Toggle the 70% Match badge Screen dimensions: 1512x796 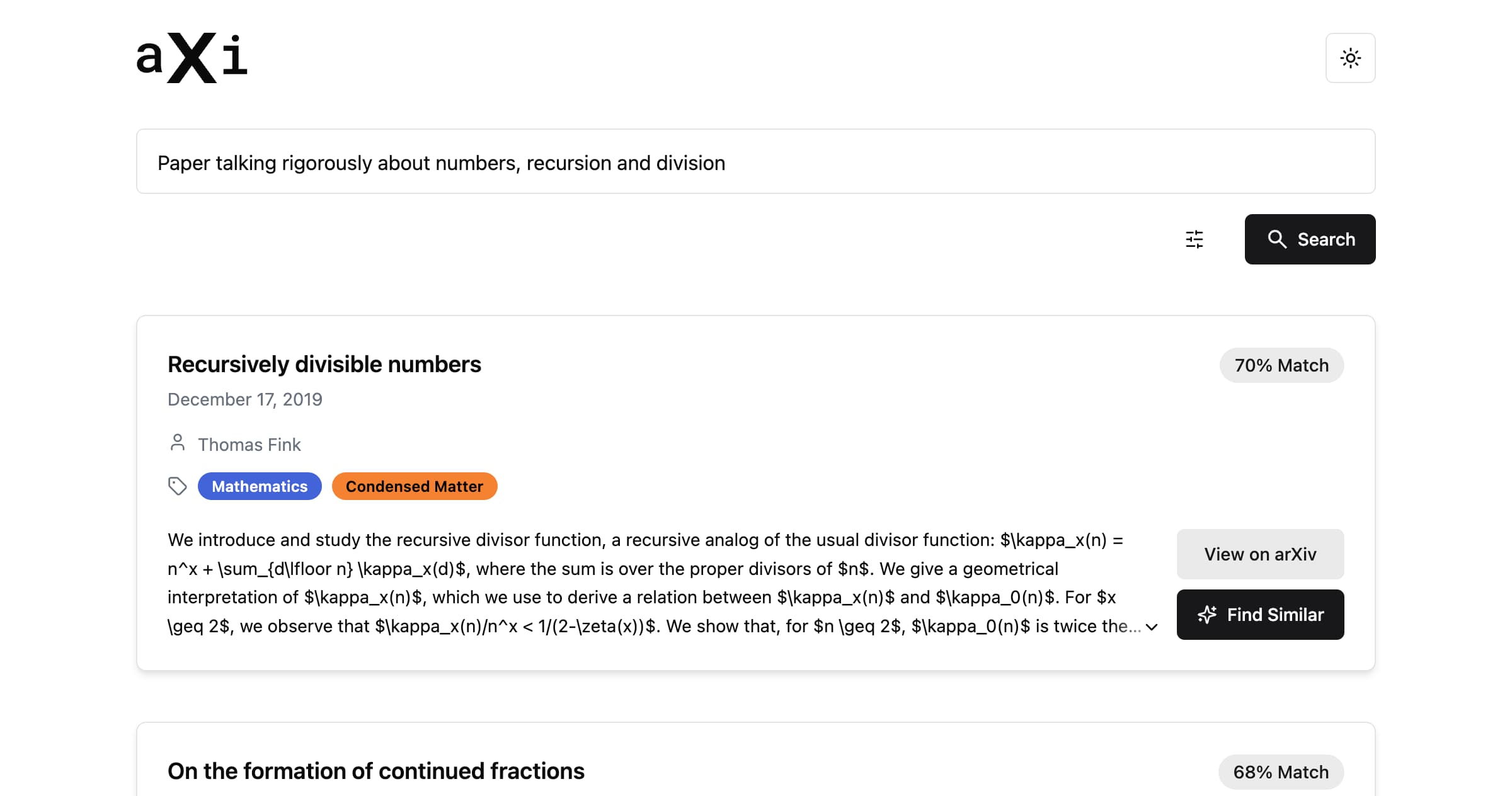tap(1281, 365)
